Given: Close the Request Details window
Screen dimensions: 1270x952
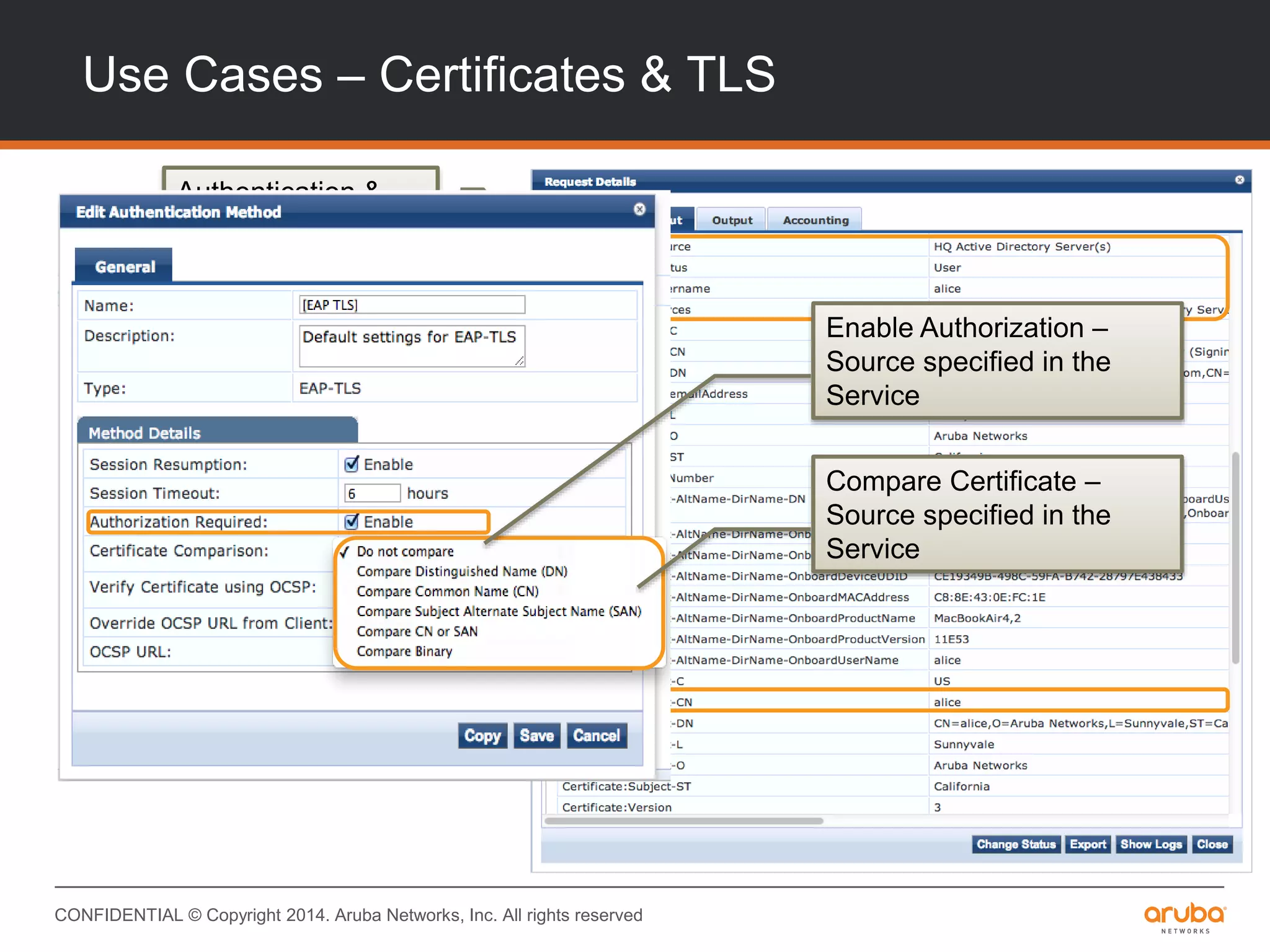Looking at the screenshot, I should tap(1240, 180).
